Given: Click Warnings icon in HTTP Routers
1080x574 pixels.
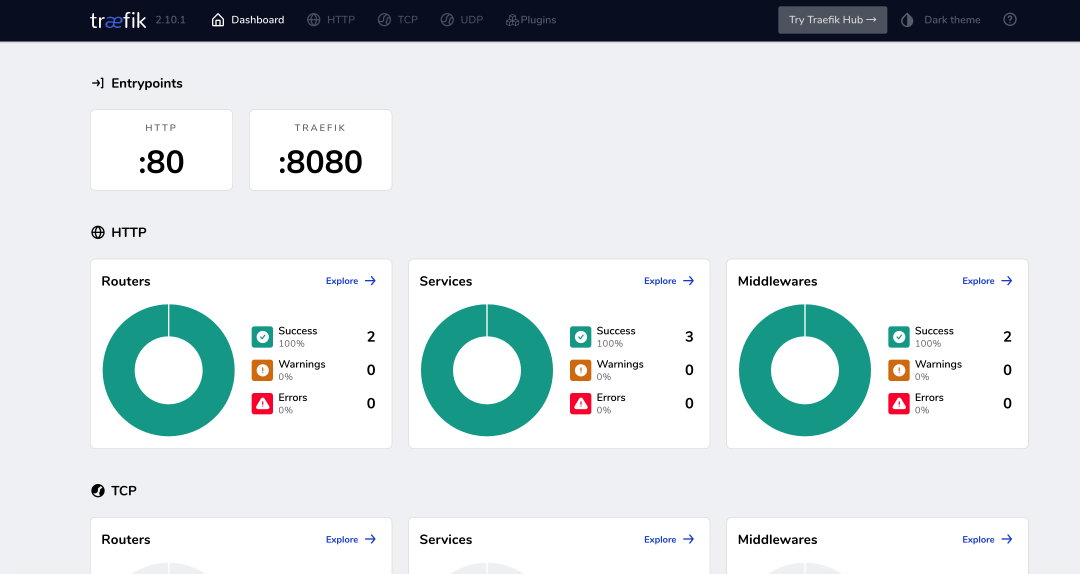Looking at the screenshot, I should tap(262, 370).
